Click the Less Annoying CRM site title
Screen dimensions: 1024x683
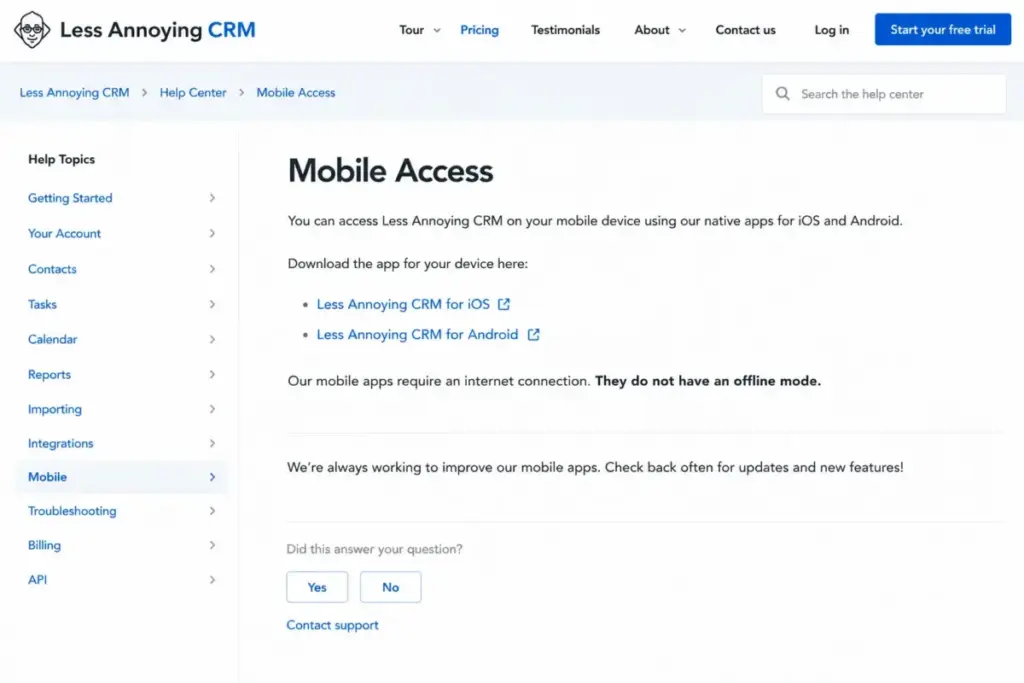pyautogui.click(x=157, y=30)
